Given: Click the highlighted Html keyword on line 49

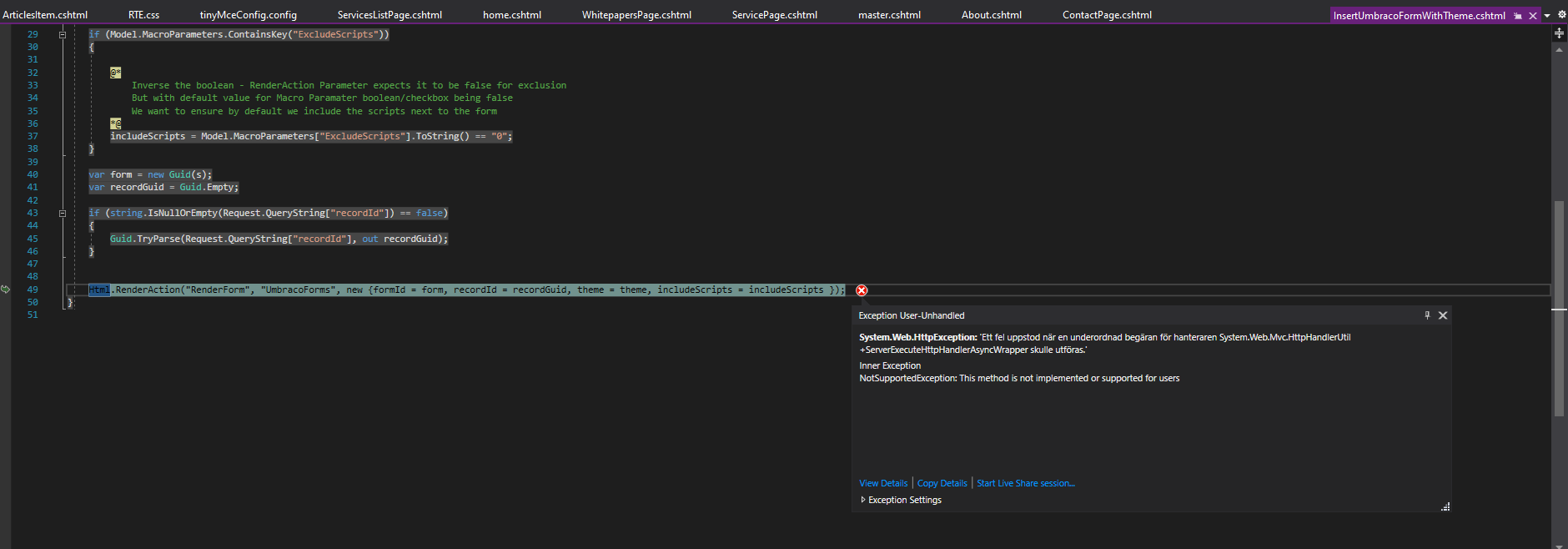Looking at the screenshot, I should 99,290.
